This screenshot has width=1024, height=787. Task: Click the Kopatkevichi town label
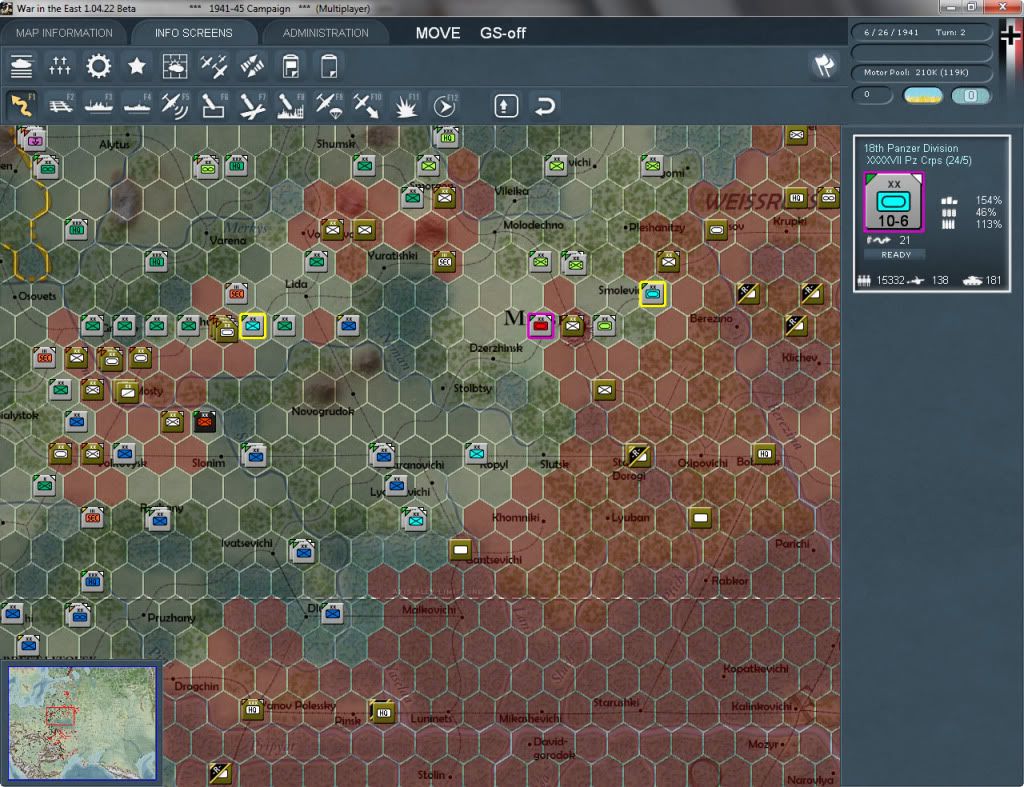click(756, 669)
